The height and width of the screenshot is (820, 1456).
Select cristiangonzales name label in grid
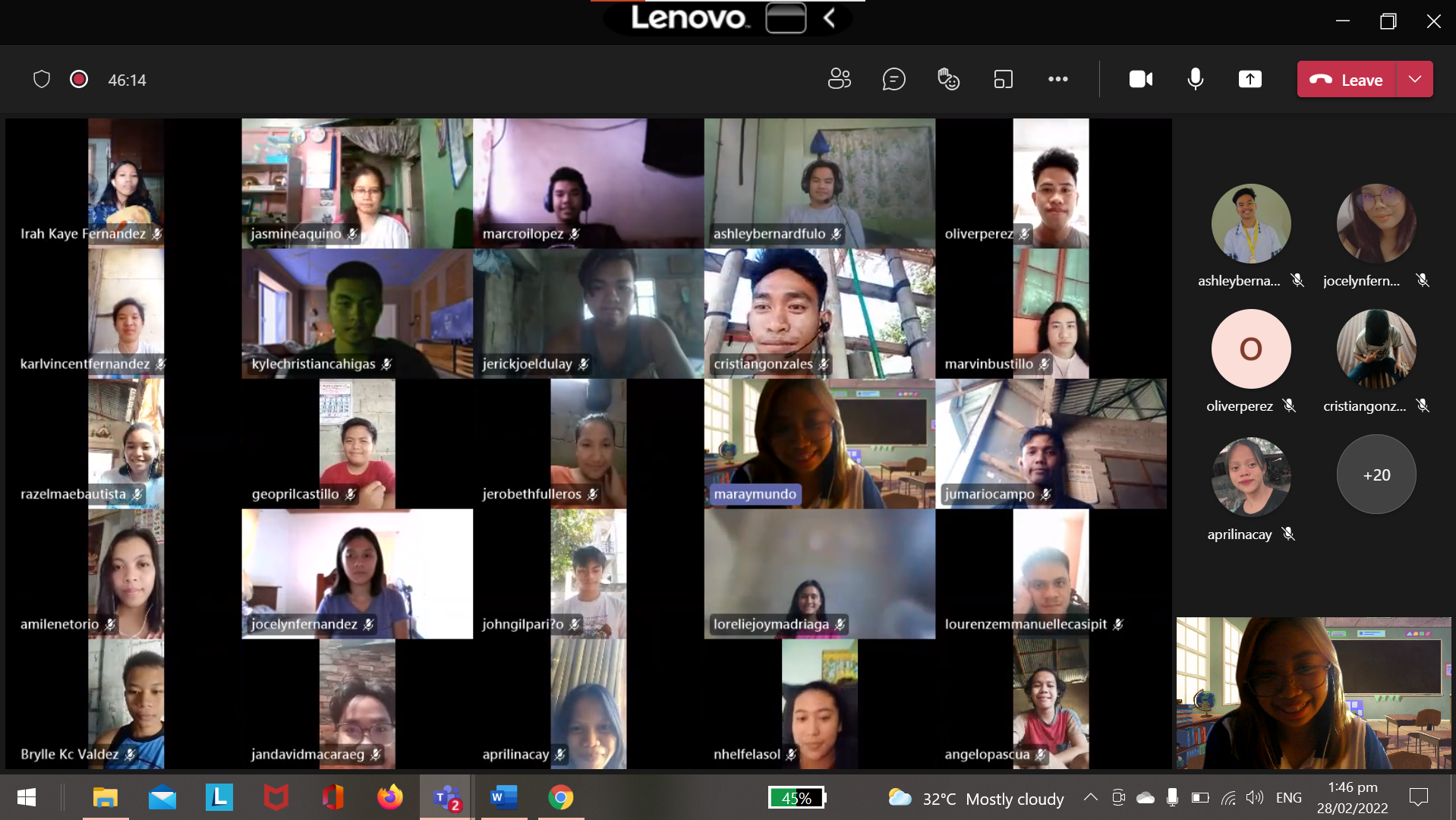763,364
